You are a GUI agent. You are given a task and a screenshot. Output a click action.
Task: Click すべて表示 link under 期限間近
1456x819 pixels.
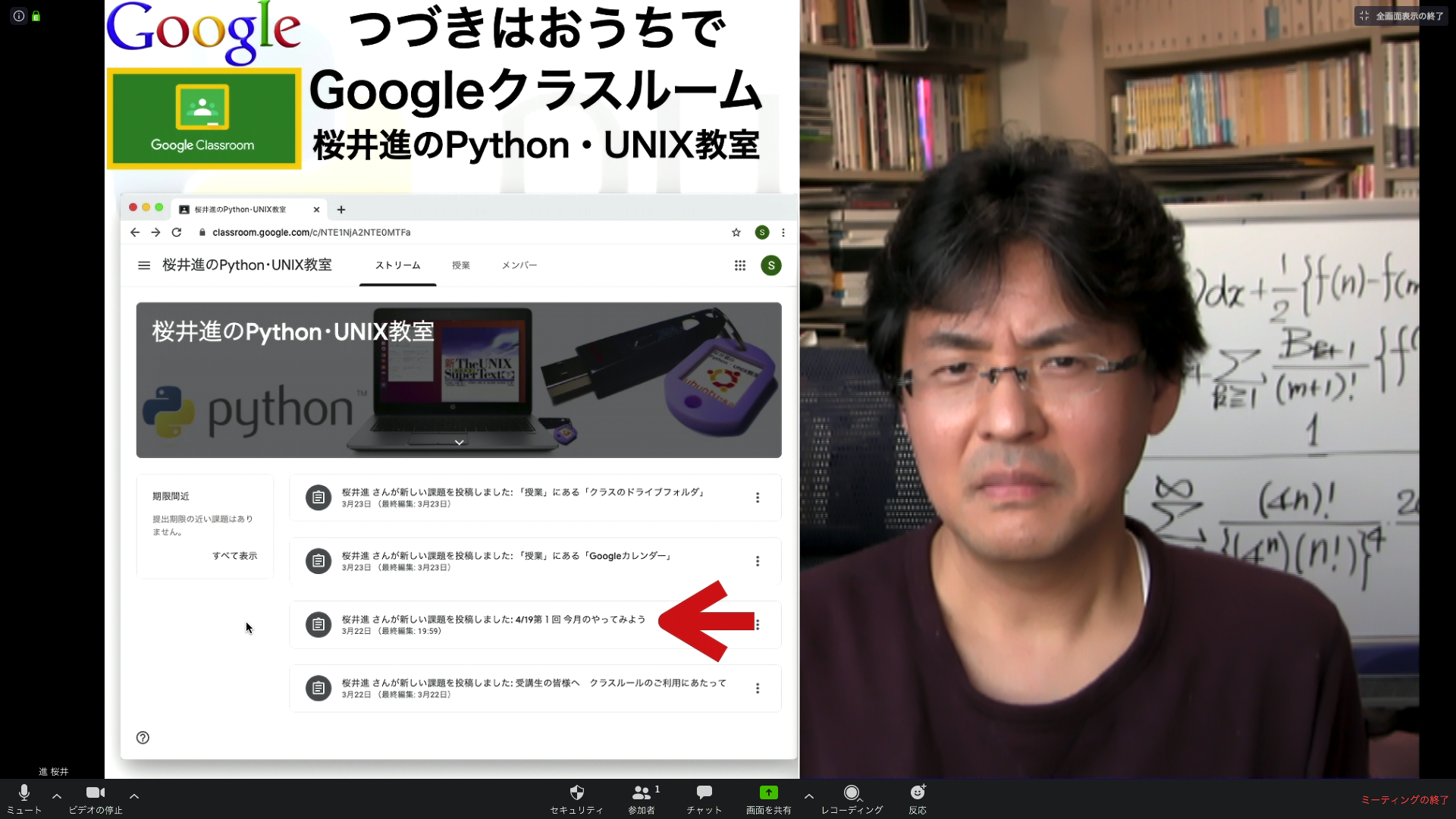(x=234, y=556)
